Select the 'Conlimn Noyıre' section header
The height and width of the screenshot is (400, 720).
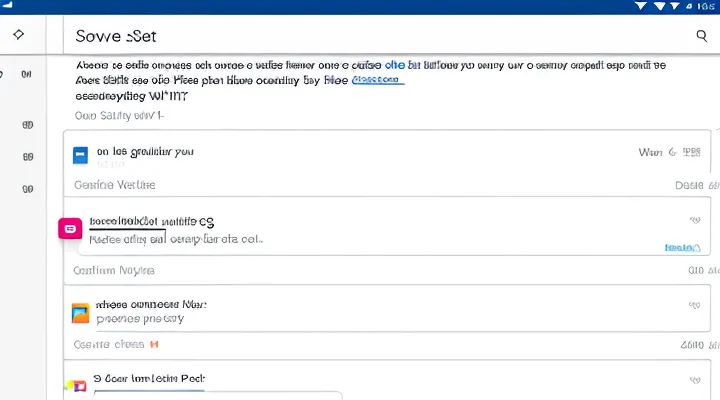coord(114,270)
